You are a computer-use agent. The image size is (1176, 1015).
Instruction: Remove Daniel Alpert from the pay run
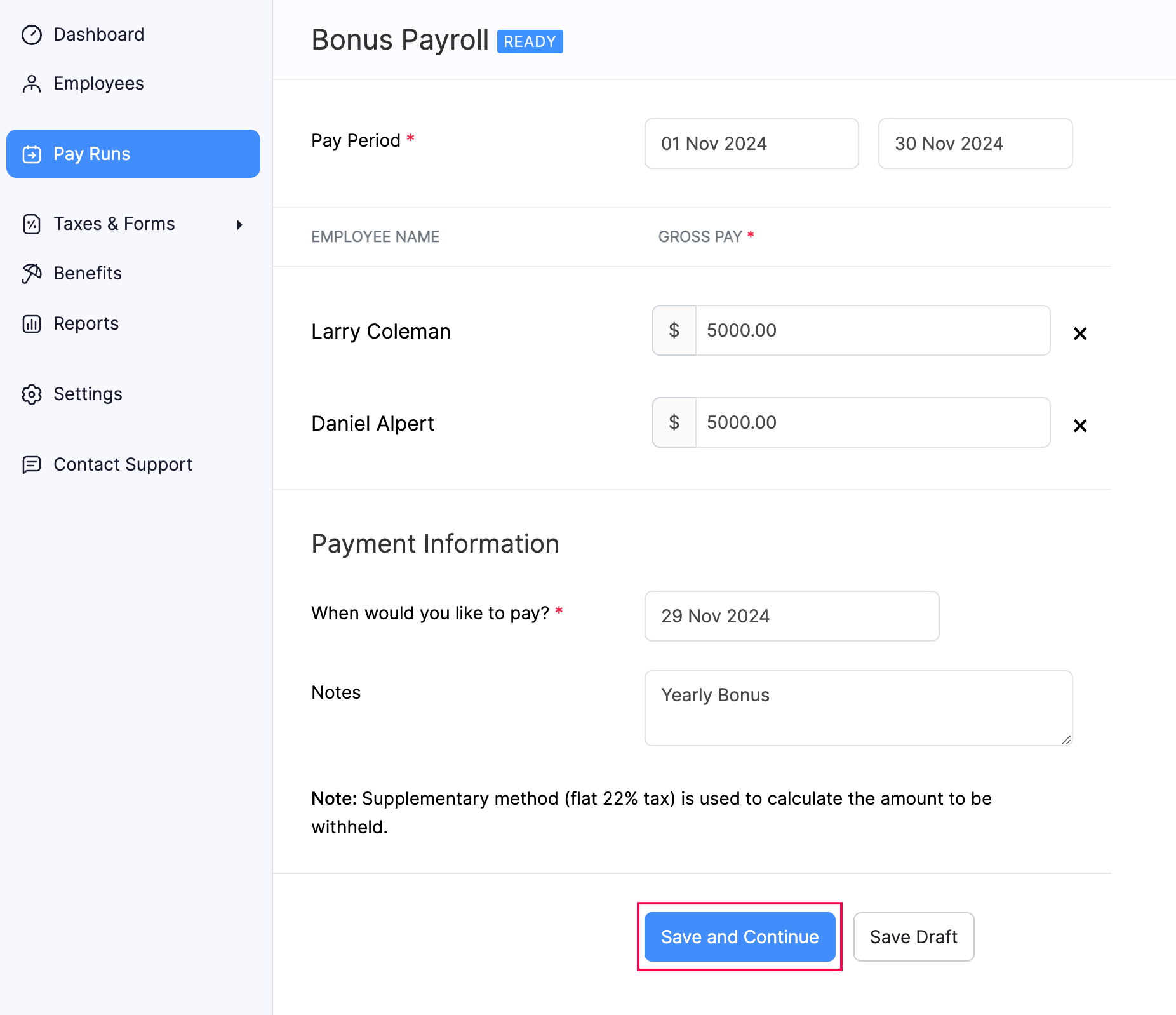point(1079,426)
